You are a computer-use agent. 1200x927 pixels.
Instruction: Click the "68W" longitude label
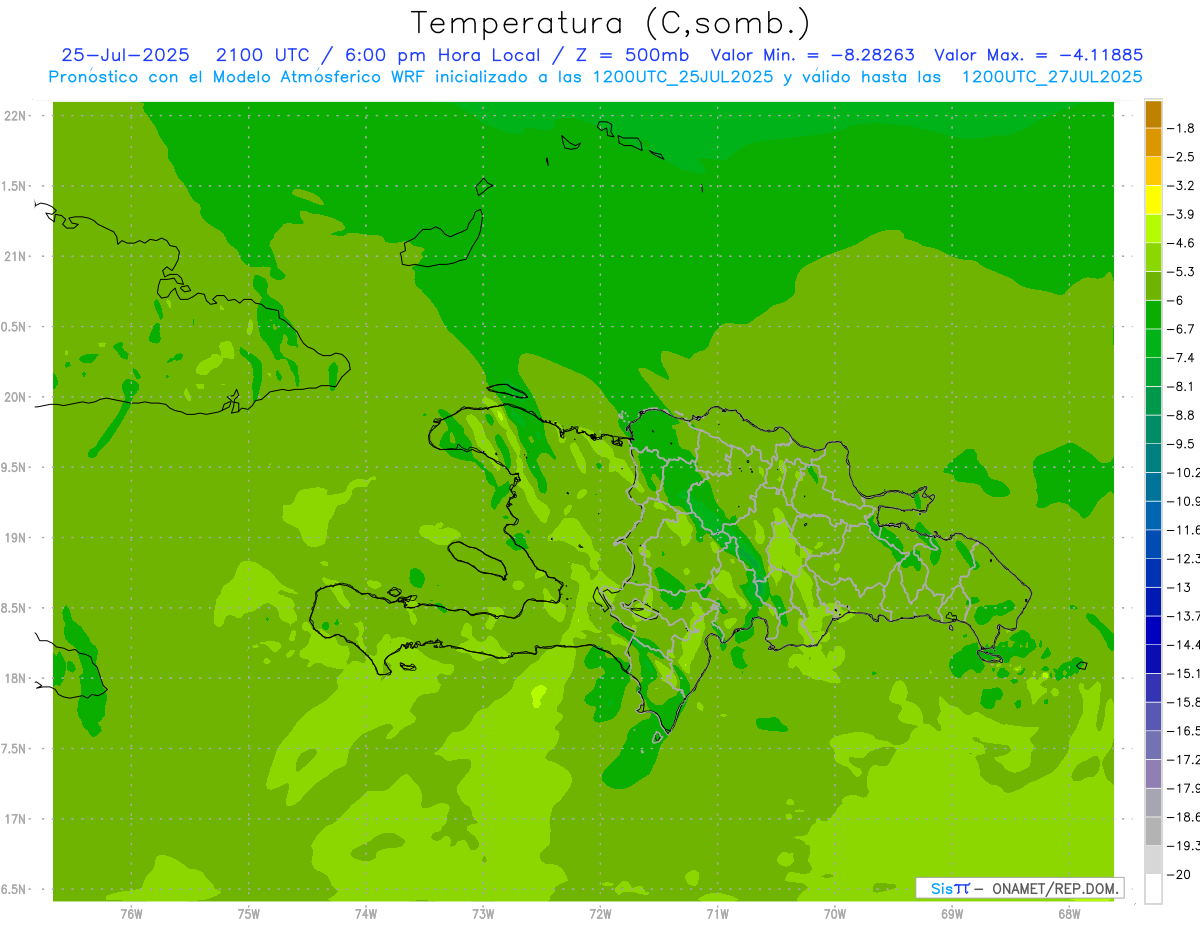(x=1069, y=913)
